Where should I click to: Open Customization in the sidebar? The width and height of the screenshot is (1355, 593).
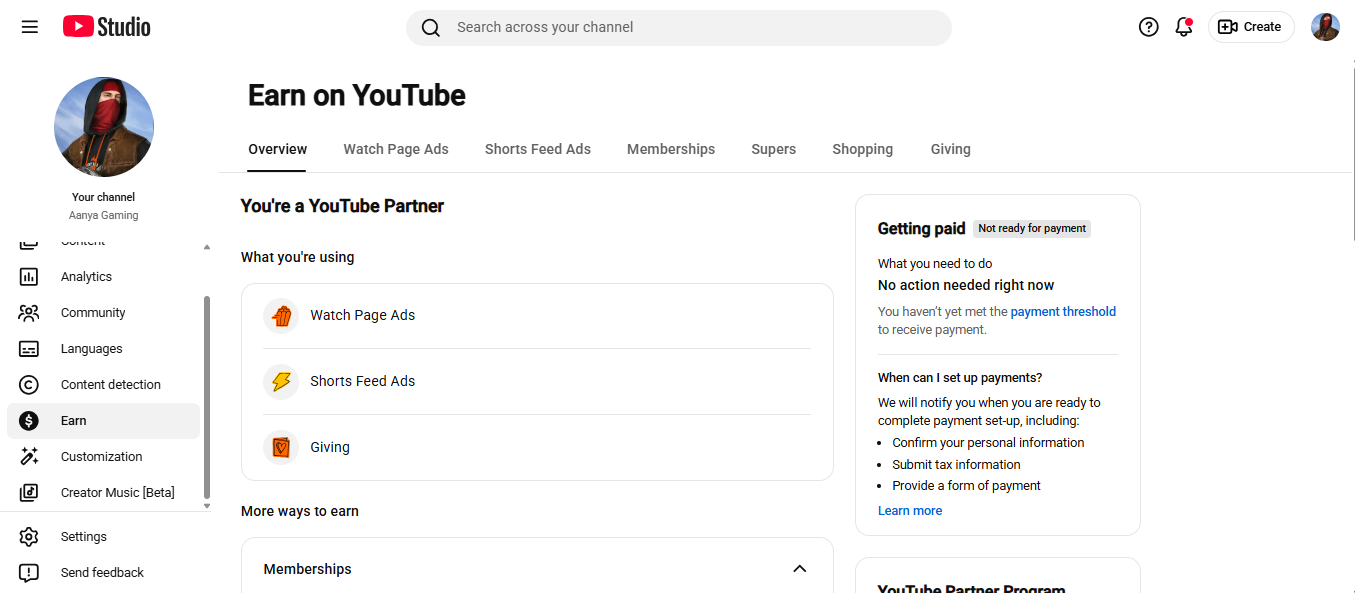click(x=104, y=457)
